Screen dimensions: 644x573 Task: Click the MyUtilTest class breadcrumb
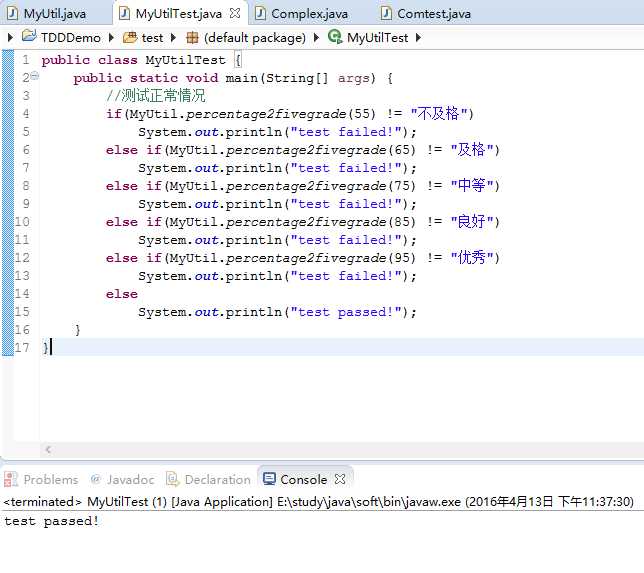click(x=377, y=38)
